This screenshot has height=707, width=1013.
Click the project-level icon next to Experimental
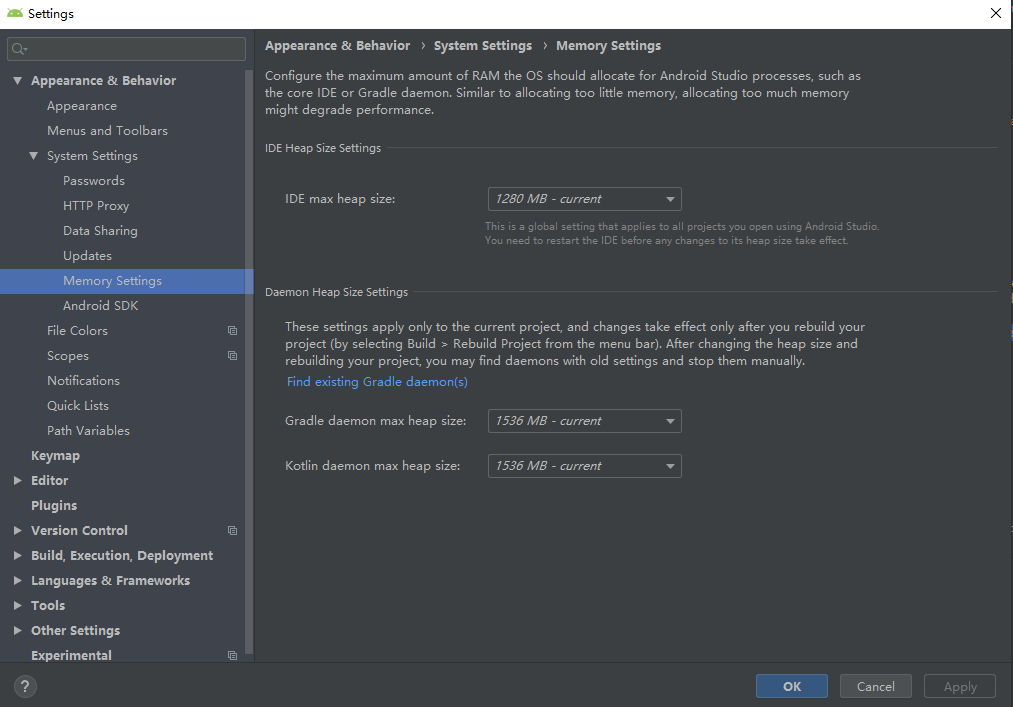point(233,655)
